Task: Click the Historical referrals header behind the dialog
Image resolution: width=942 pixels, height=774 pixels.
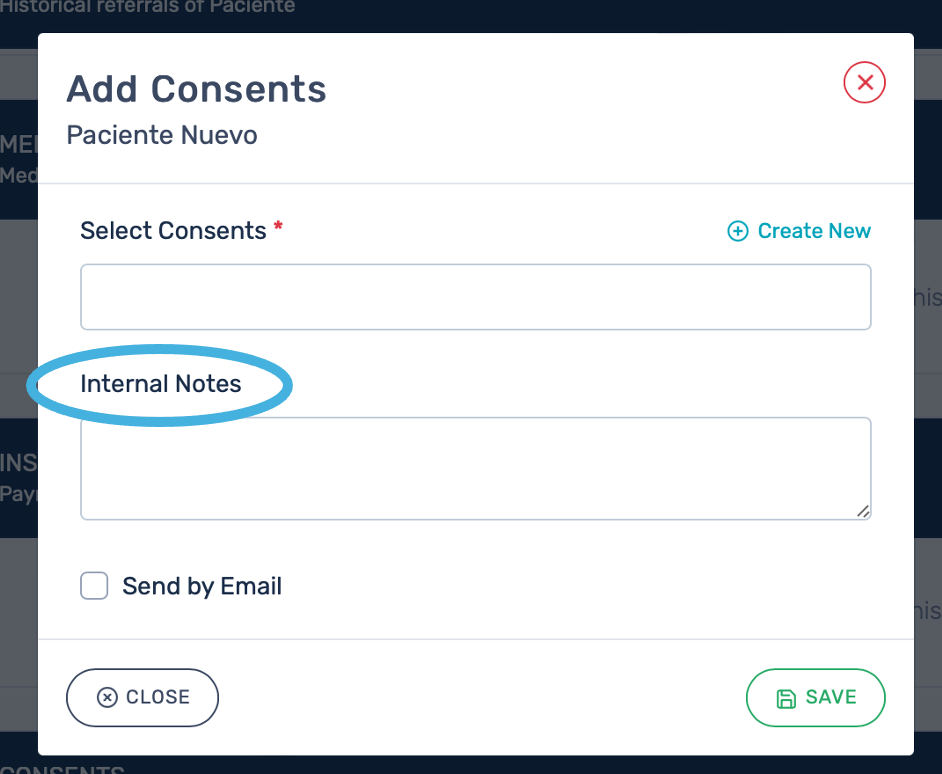Action: [150, 8]
